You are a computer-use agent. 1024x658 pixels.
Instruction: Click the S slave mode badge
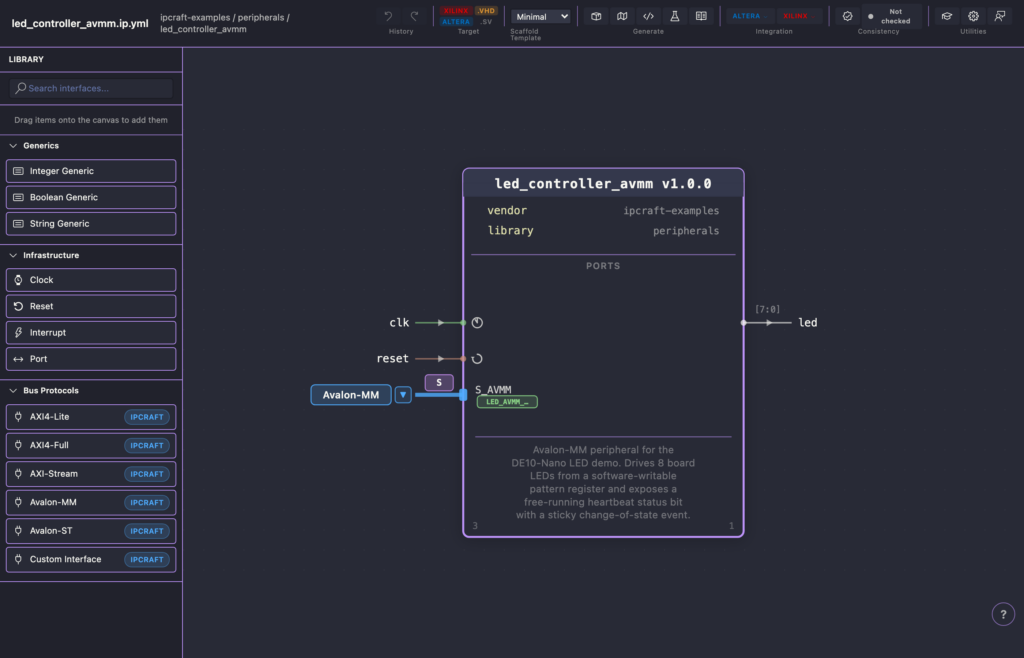click(x=439, y=383)
